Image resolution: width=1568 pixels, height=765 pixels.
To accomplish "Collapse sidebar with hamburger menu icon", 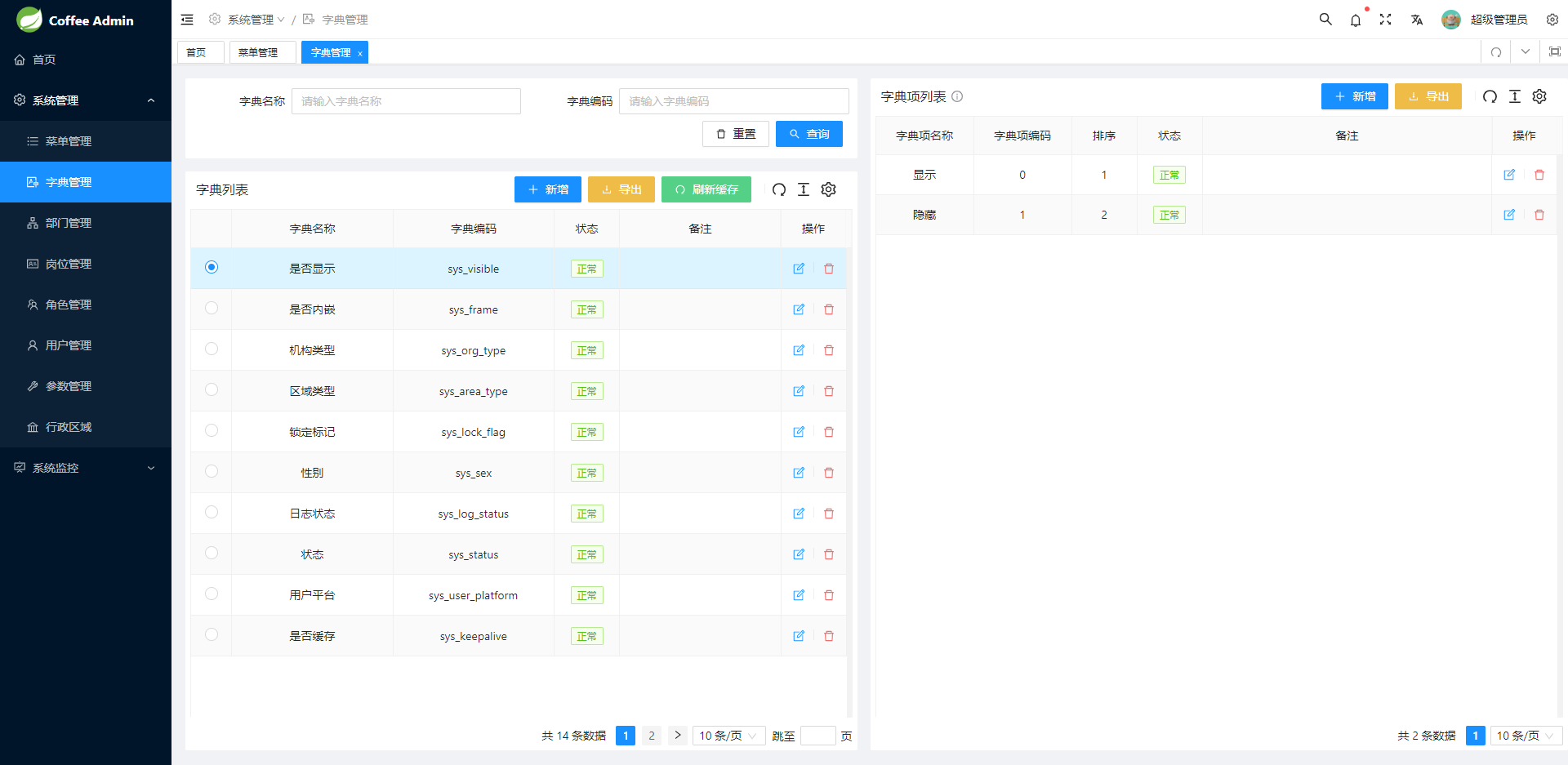I will 187,20.
